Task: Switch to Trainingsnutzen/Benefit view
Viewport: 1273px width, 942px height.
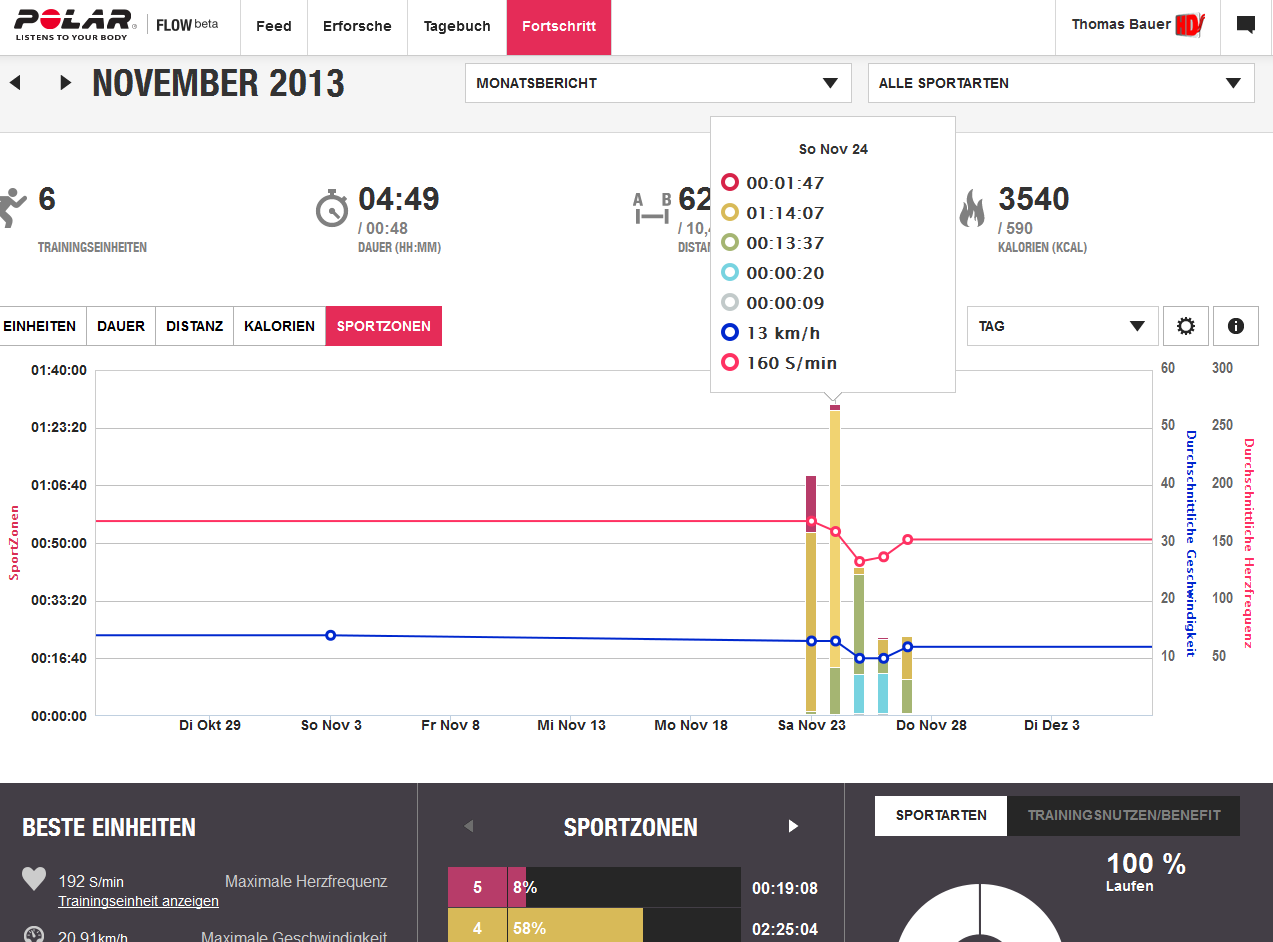Action: point(1123,815)
